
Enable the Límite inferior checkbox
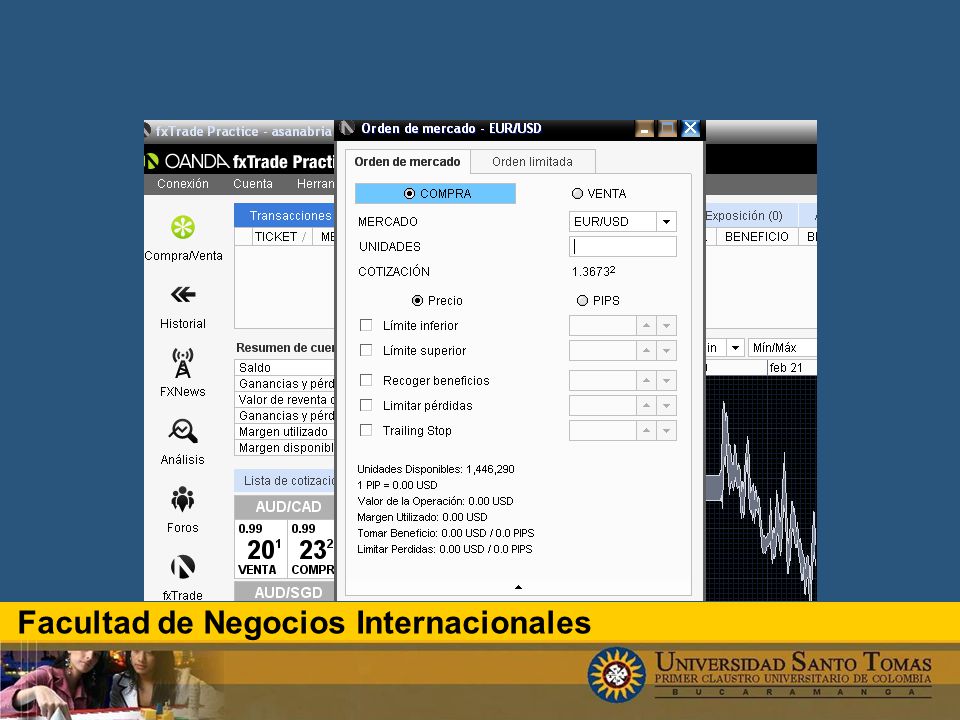pos(366,325)
